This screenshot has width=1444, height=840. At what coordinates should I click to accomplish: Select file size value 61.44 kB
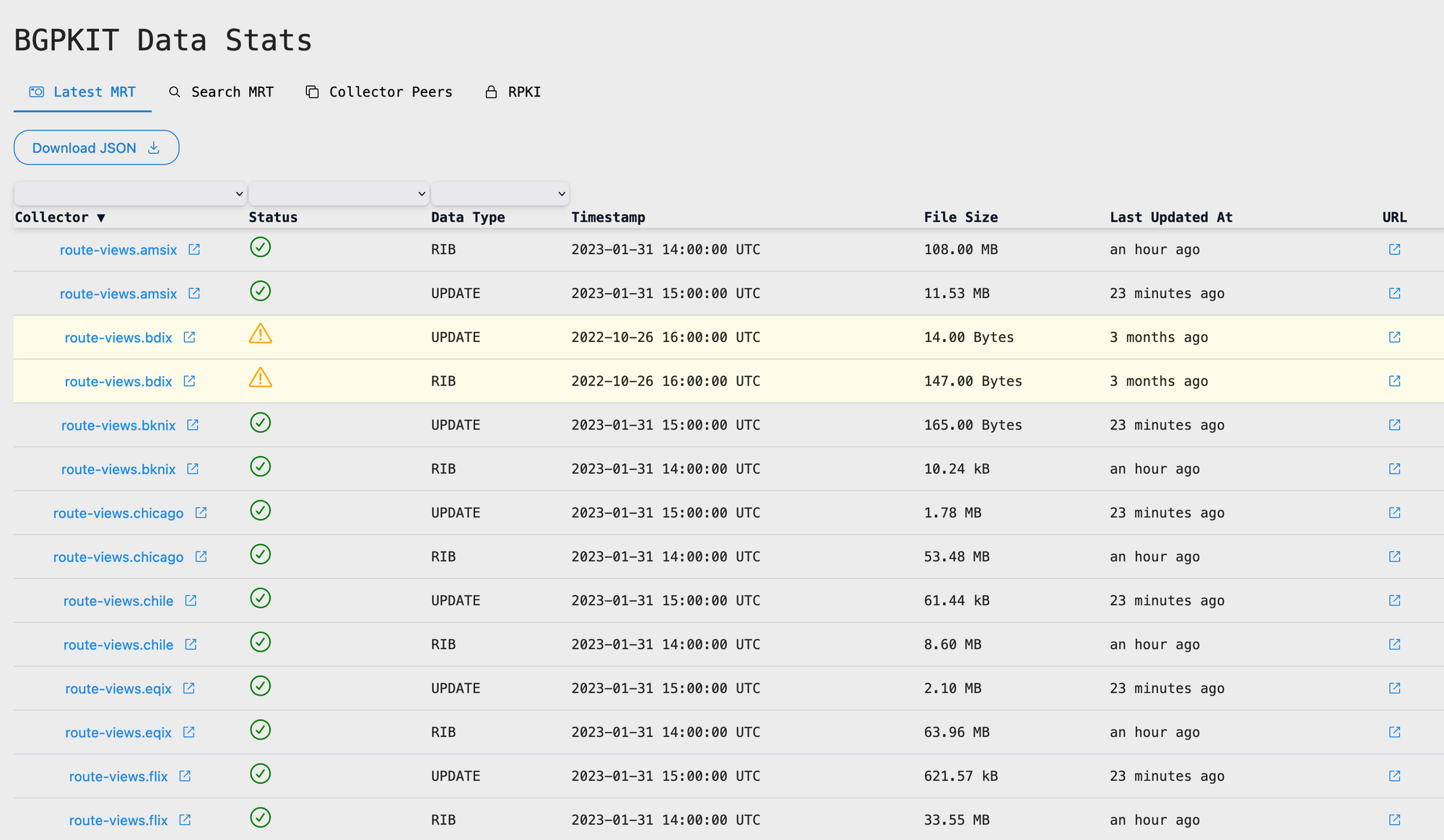tap(957, 600)
